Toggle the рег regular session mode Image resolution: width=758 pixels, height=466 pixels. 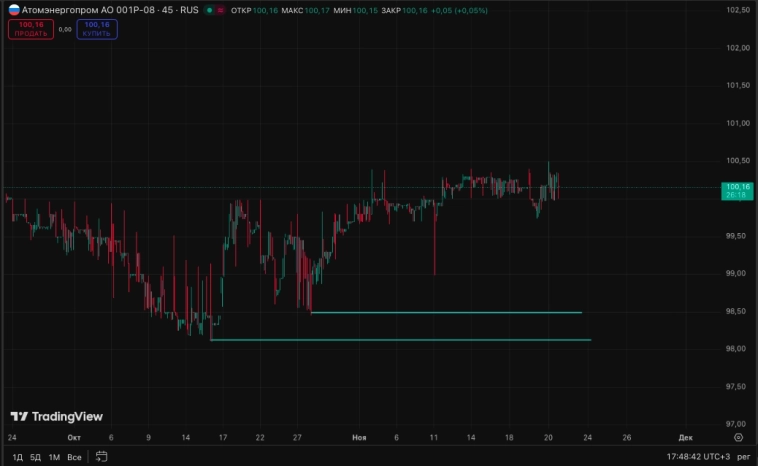[x=743, y=457]
